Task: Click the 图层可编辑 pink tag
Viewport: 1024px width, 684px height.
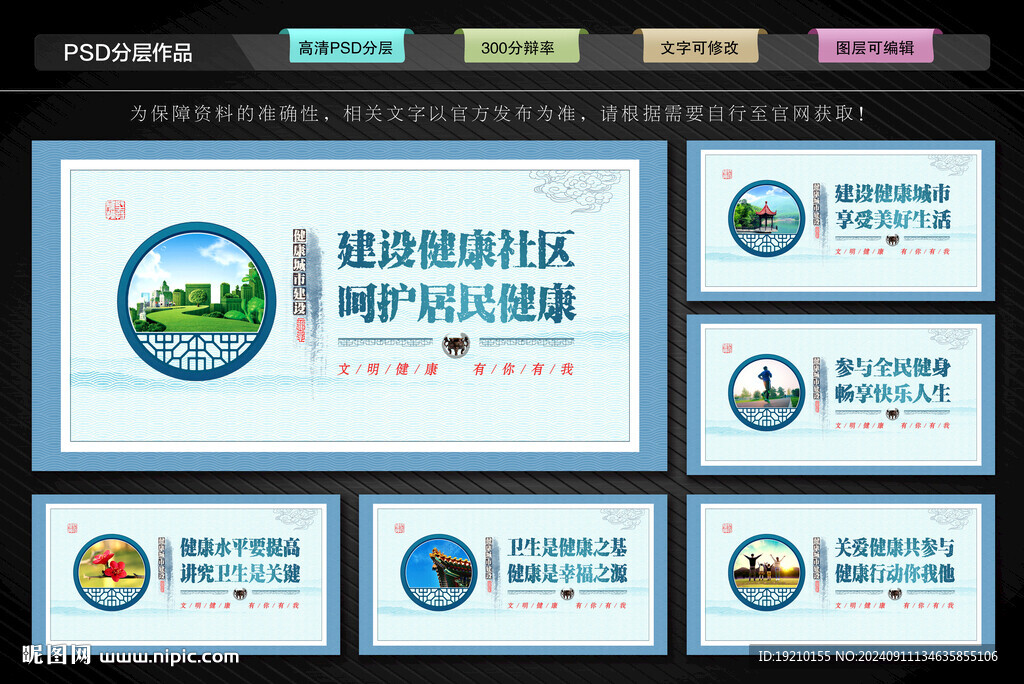Action: (x=875, y=47)
